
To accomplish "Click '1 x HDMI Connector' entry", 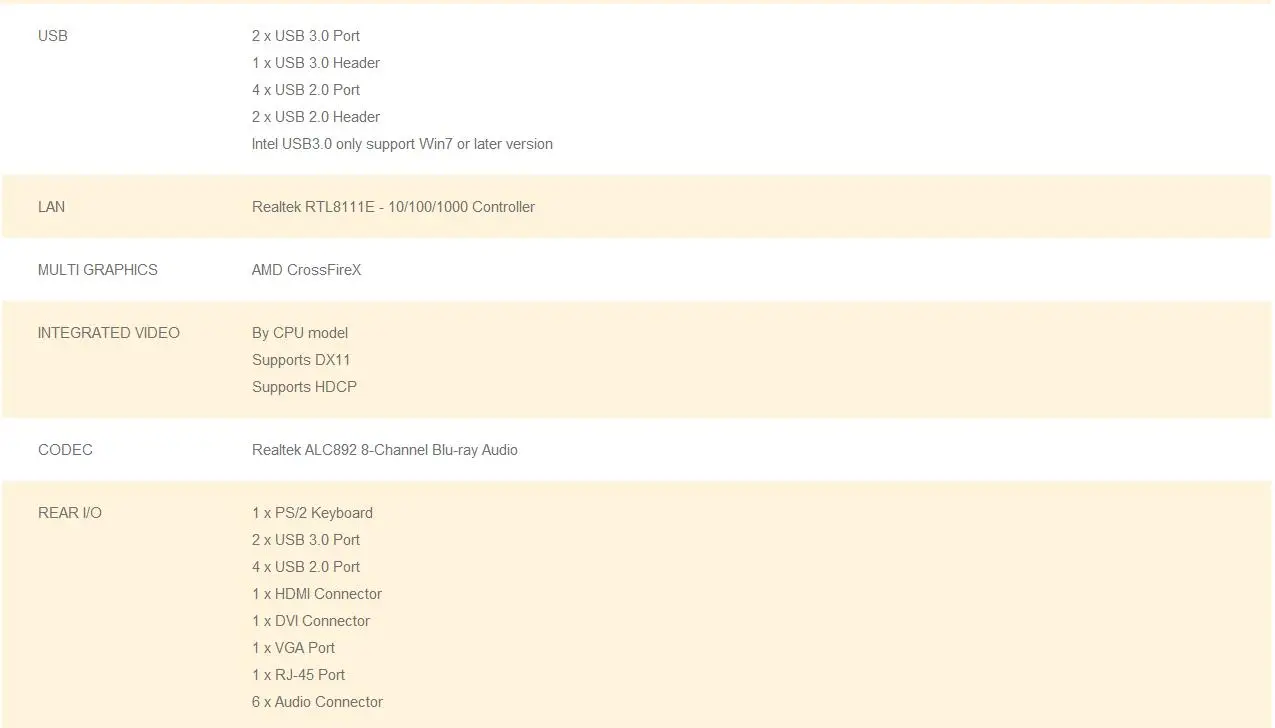I will click(317, 594).
